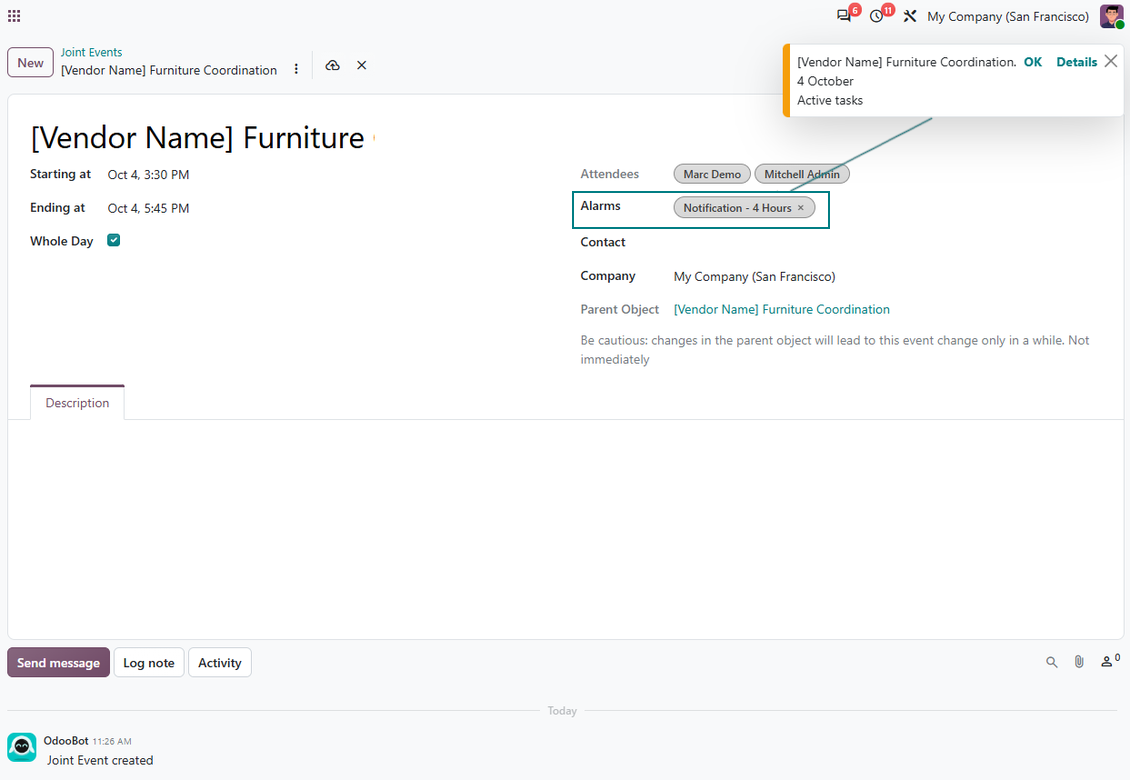Untick the Whole Day checkbox
The width and height of the screenshot is (1130, 780).
pos(114,240)
